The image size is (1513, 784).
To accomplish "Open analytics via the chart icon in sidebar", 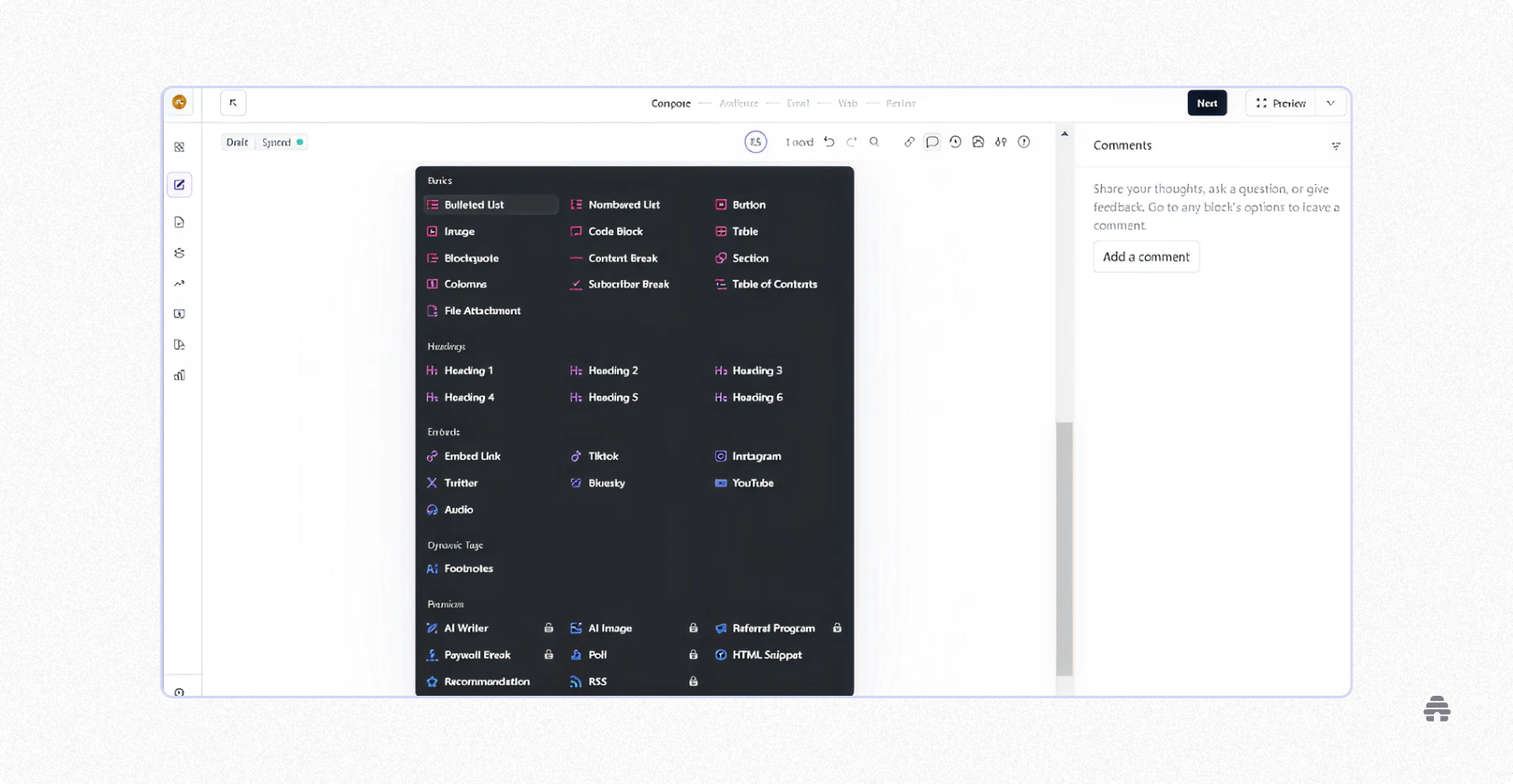I will coord(179,375).
